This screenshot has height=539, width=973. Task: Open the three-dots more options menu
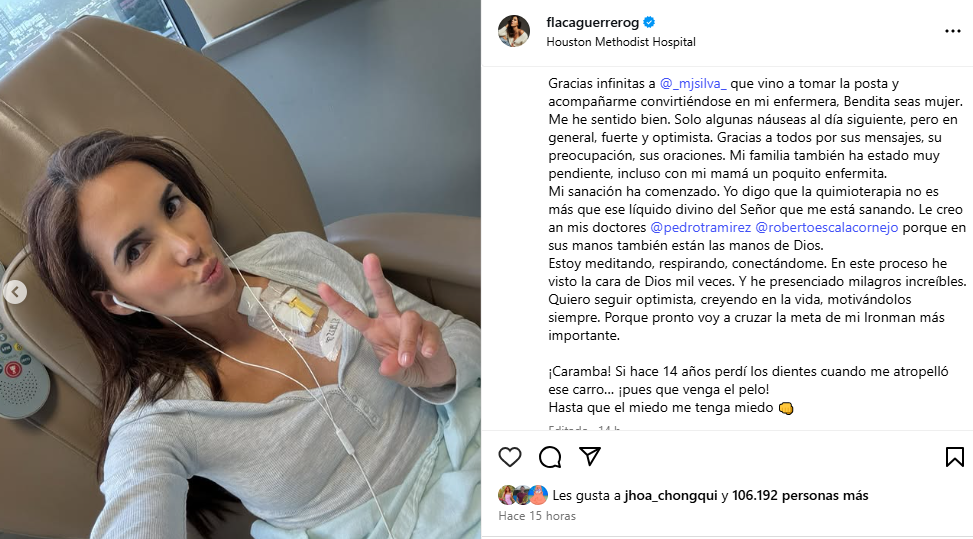[x=953, y=31]
